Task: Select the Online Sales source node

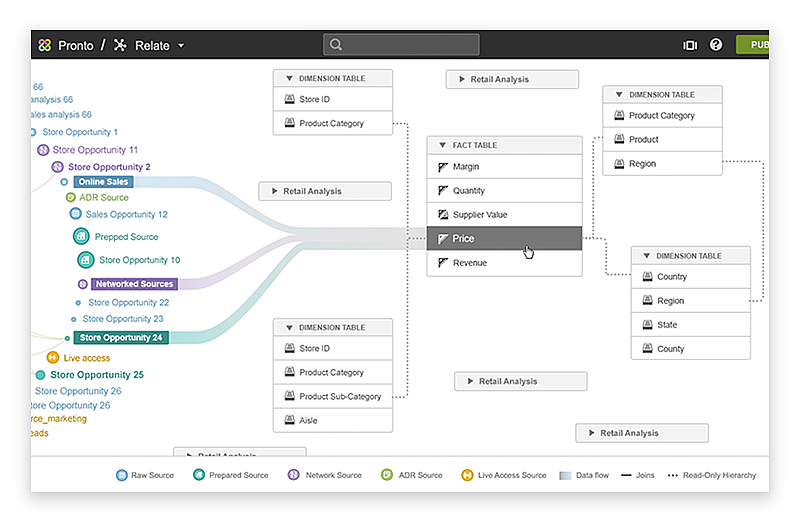Action: pyautogui.click(x=104, y=182)
